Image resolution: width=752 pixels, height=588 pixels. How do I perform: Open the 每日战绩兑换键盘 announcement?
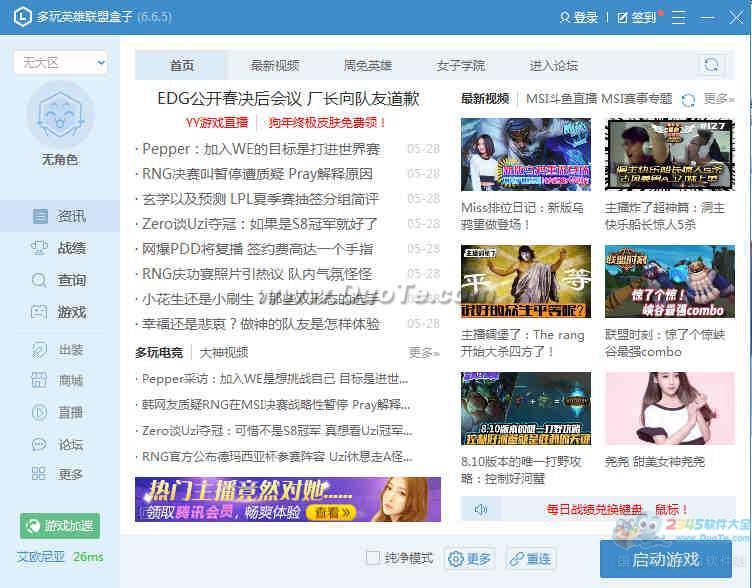coord(617,509)
